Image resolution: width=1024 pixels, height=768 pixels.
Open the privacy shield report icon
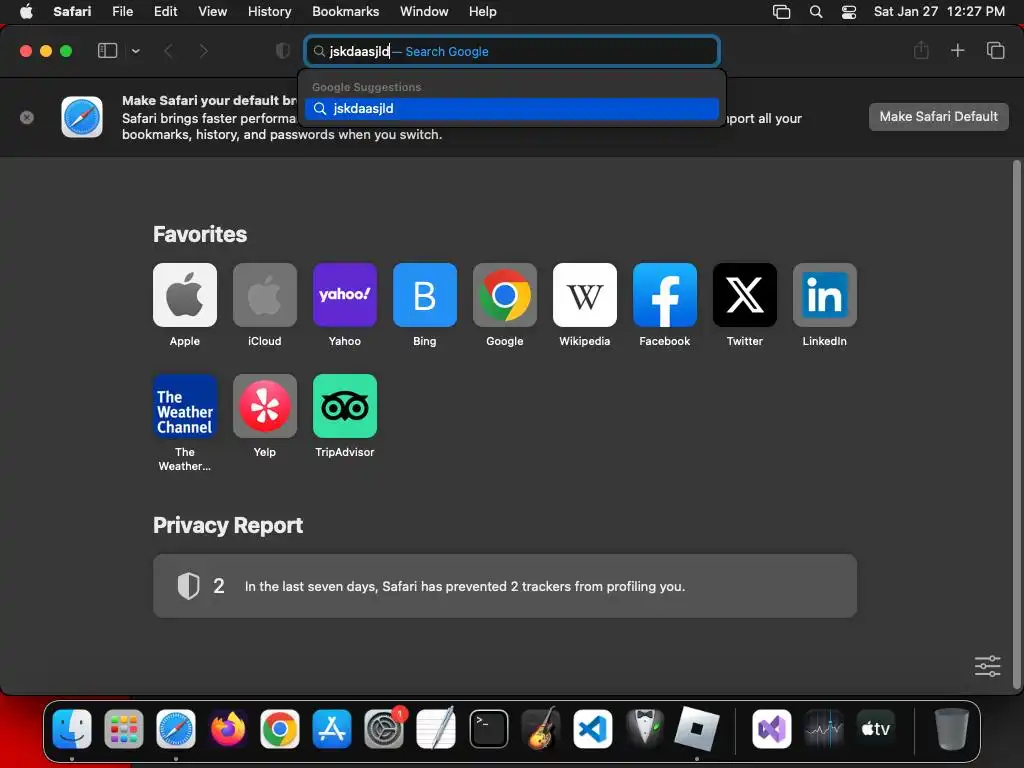[283, 51]
